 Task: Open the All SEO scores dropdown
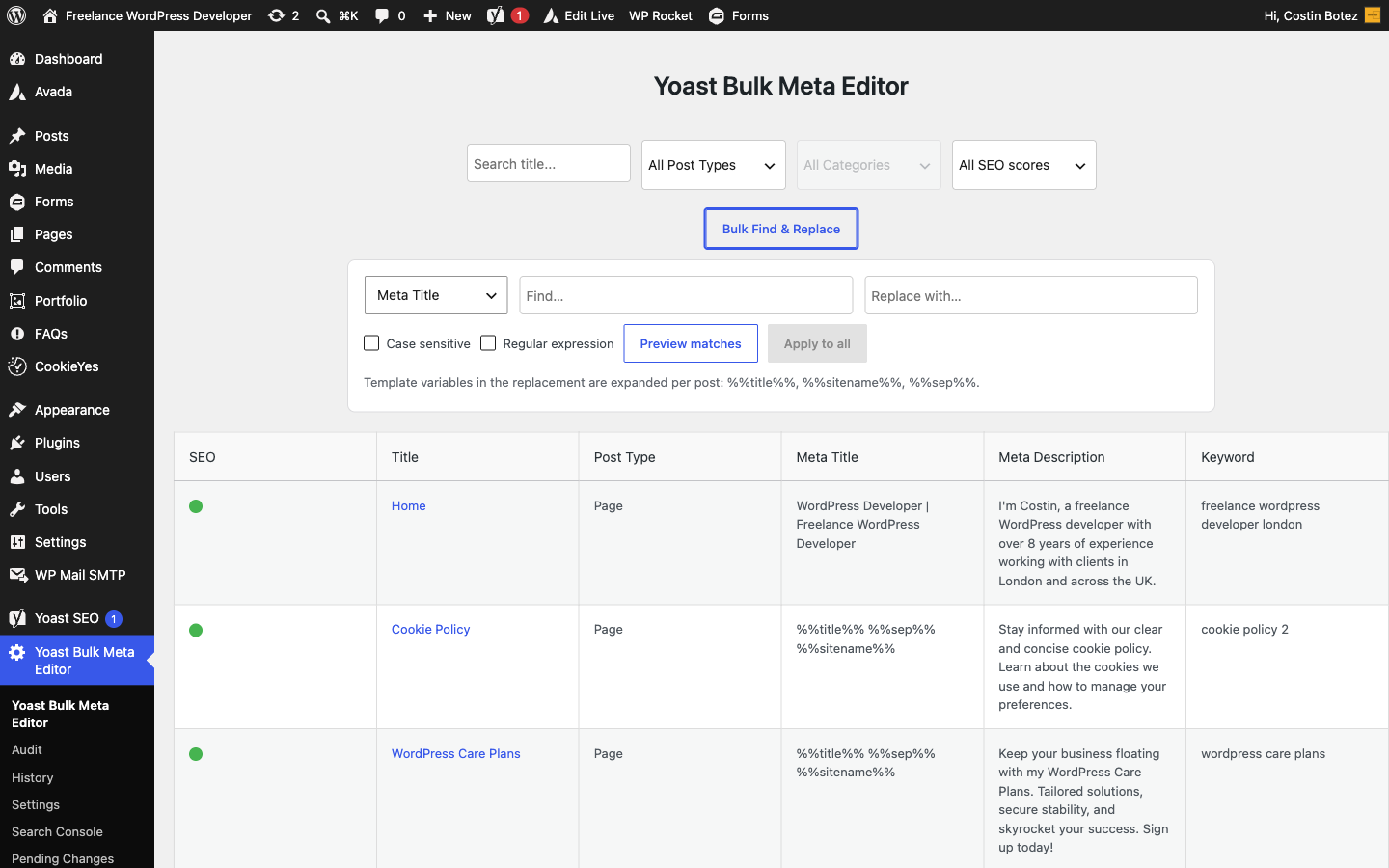pos(1024,165)
